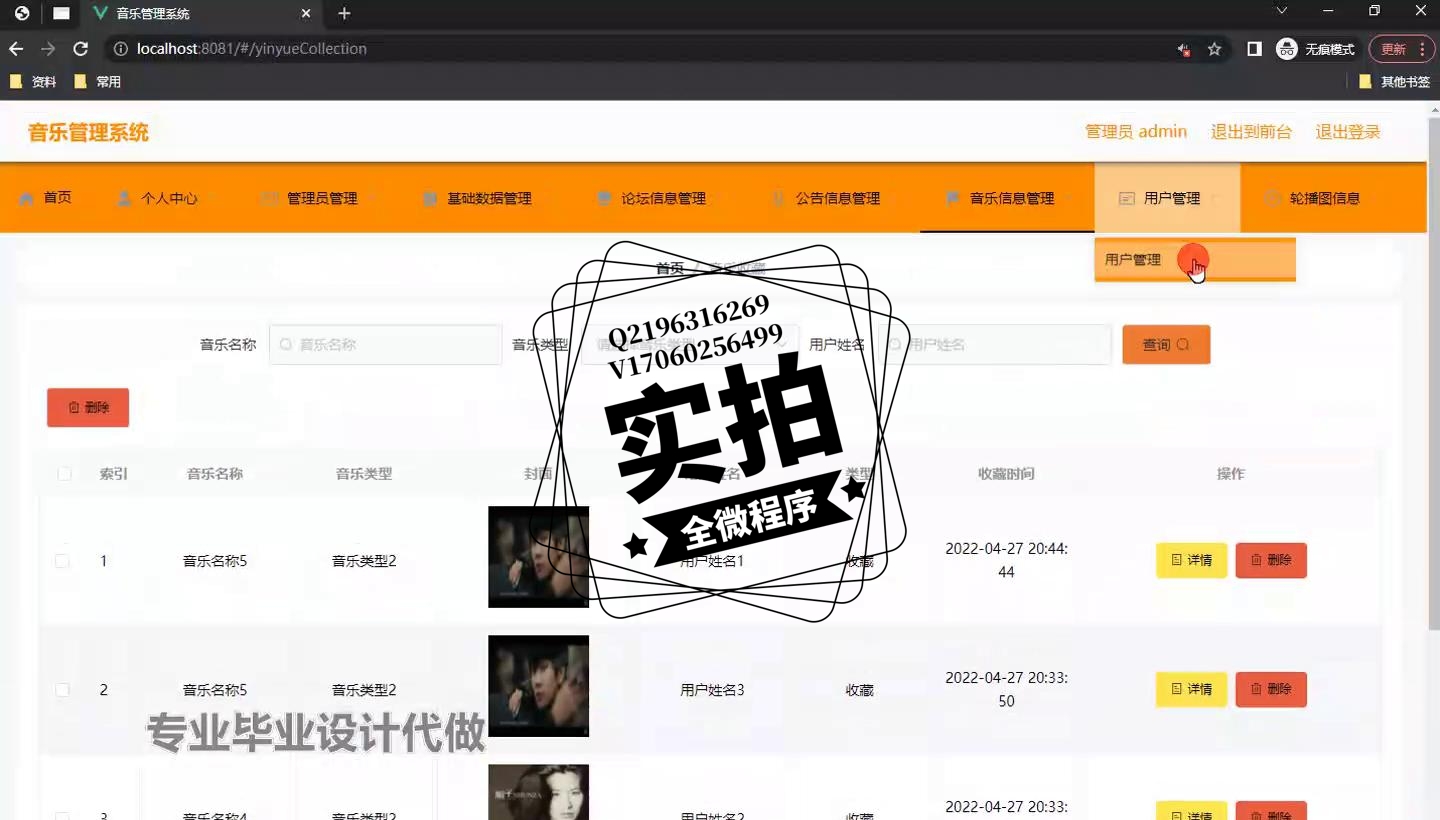The image size is (1440, 820).
Task: Click the cover thumbnail in row 1
Action: (538, 557)
